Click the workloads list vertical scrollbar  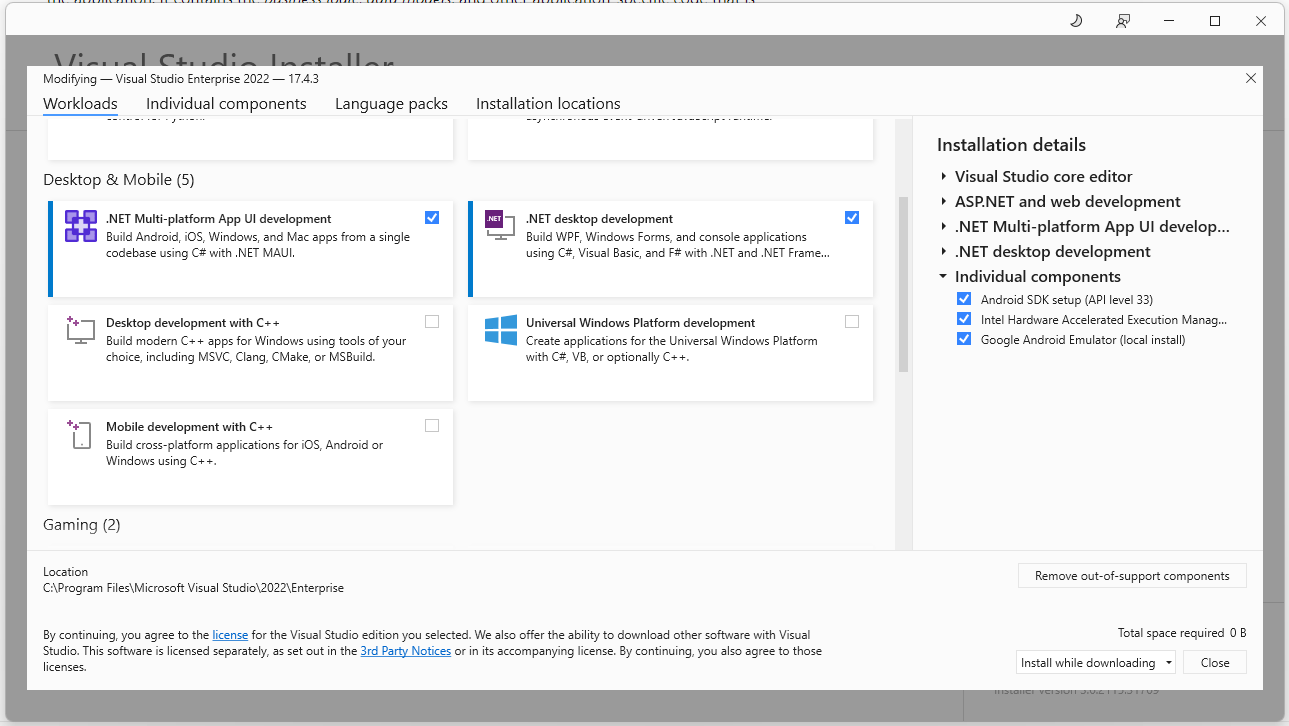click(903, 284)
